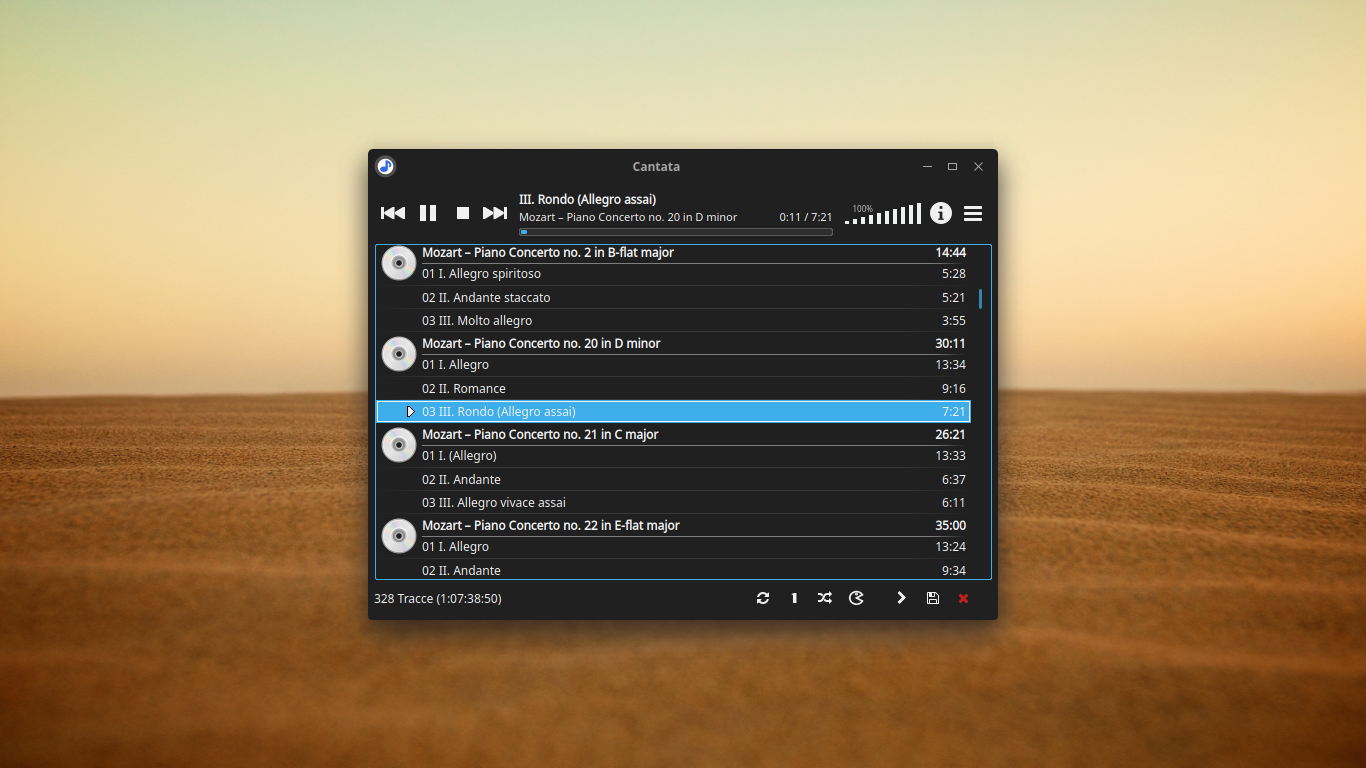
Task: Click the 328 Tracce status text
Action: (438, 599)
